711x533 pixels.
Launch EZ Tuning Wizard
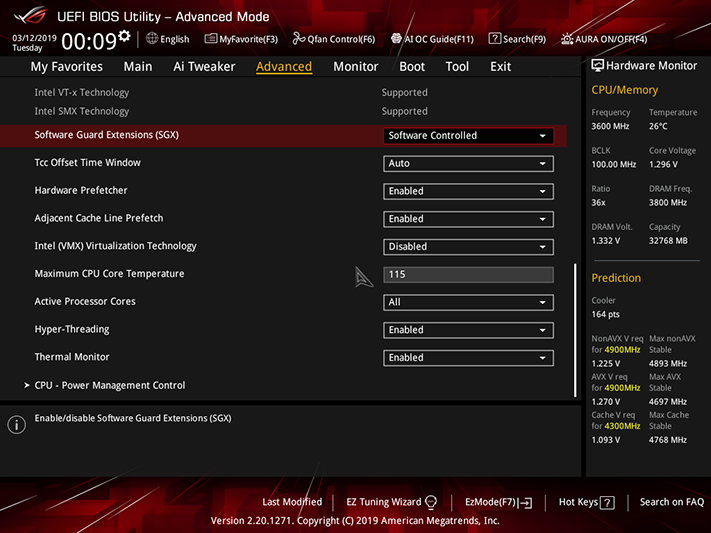391,502
